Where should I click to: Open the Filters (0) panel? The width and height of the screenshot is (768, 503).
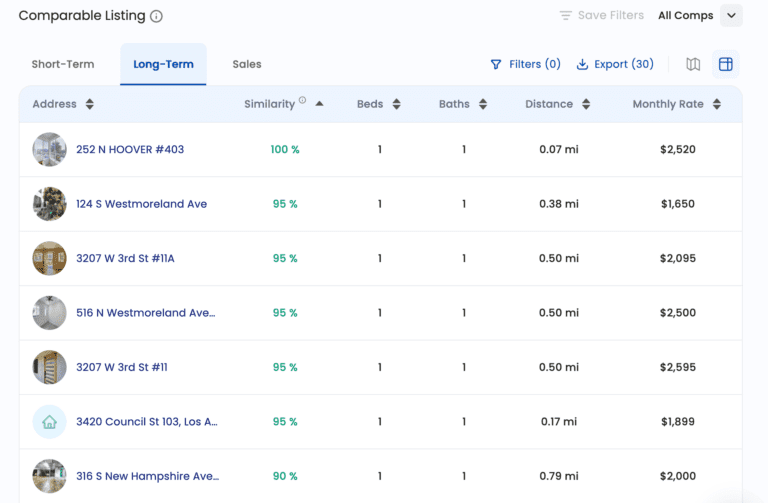coord(525,64)
